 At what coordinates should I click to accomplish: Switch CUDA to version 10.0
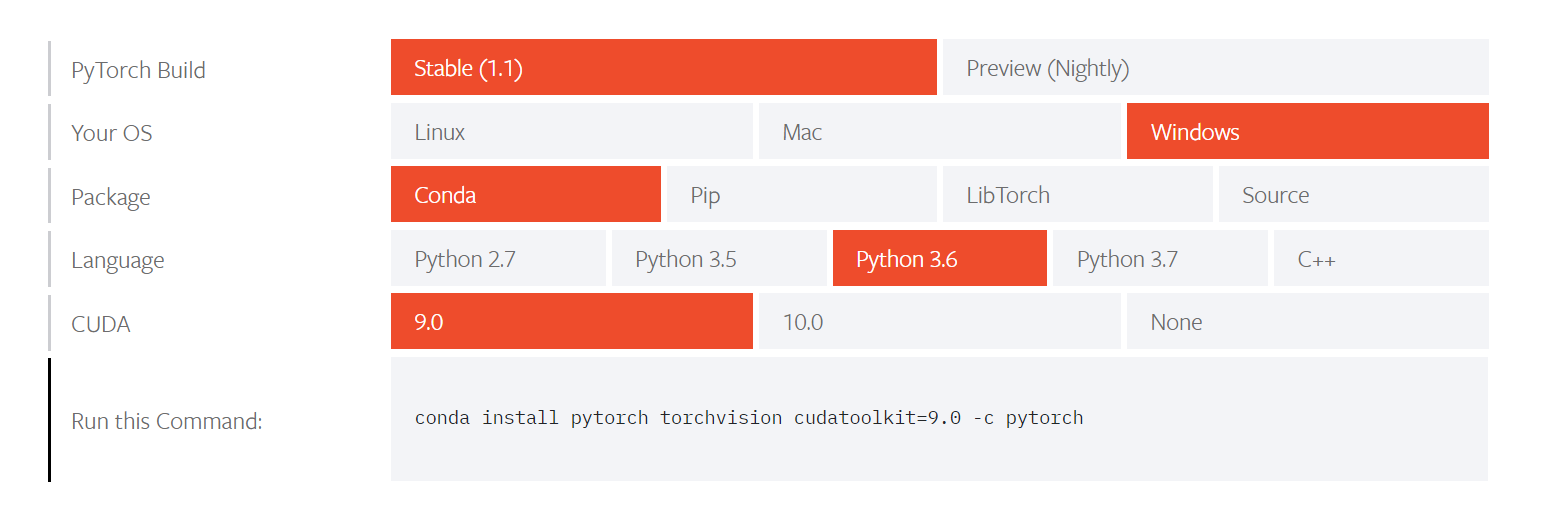coord(939,322)
